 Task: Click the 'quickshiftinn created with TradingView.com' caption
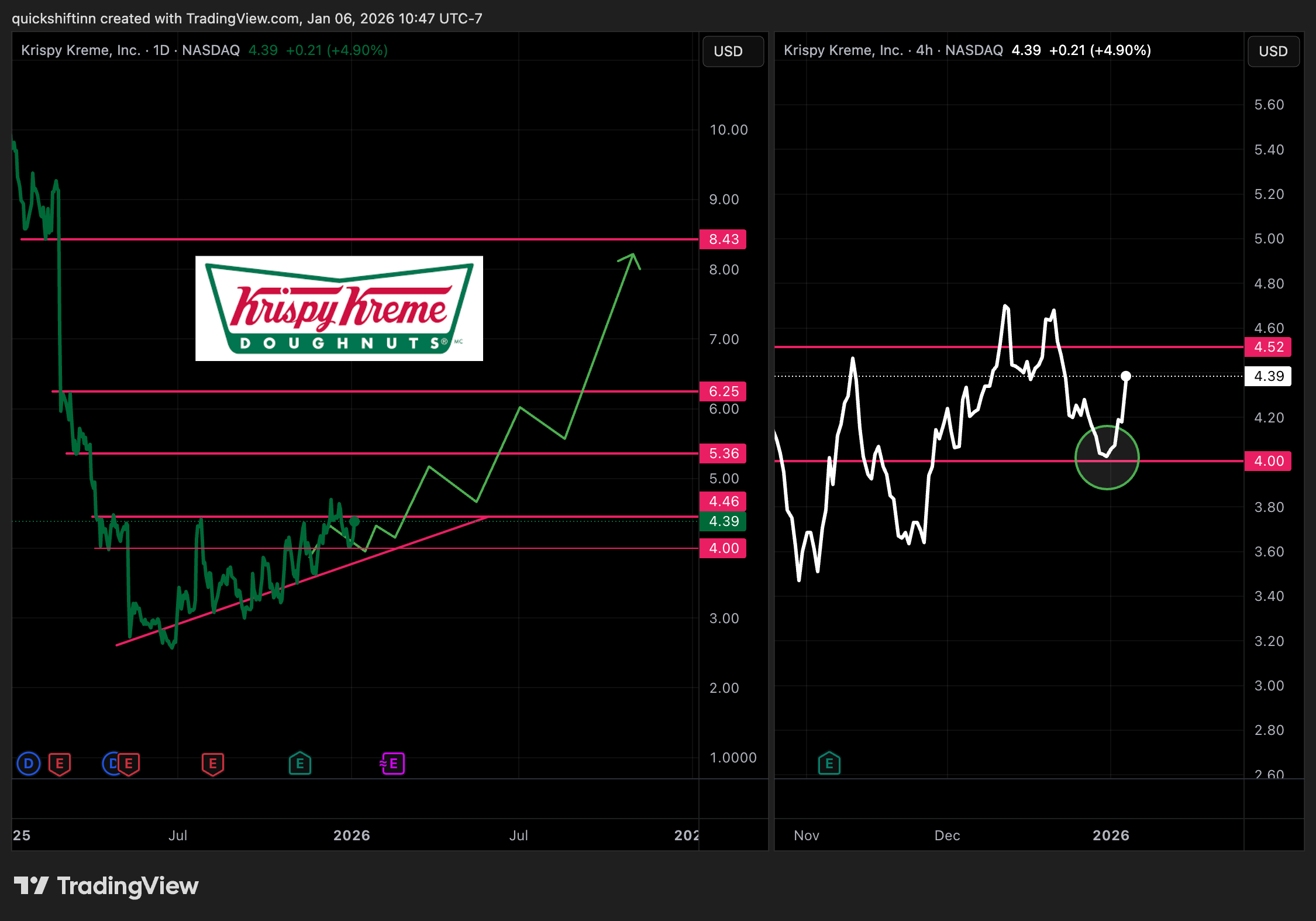click(156, 19)
